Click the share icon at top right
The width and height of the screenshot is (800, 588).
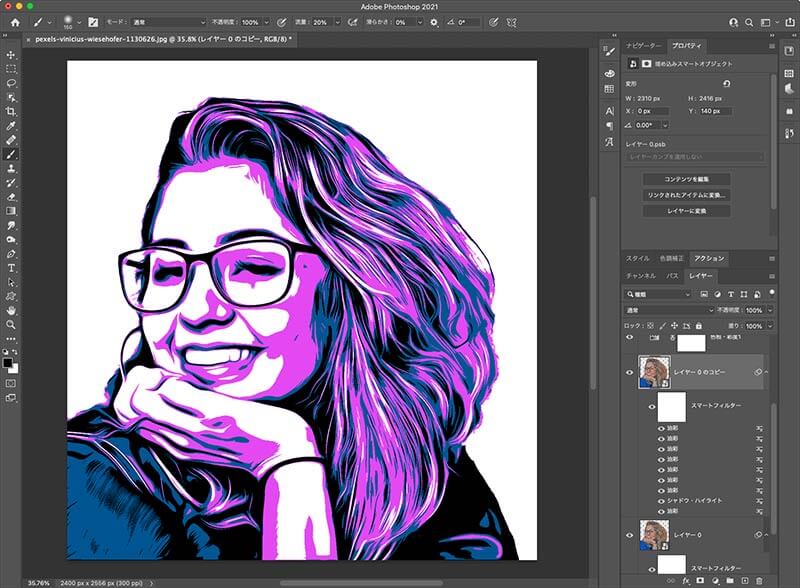point(790,22)
